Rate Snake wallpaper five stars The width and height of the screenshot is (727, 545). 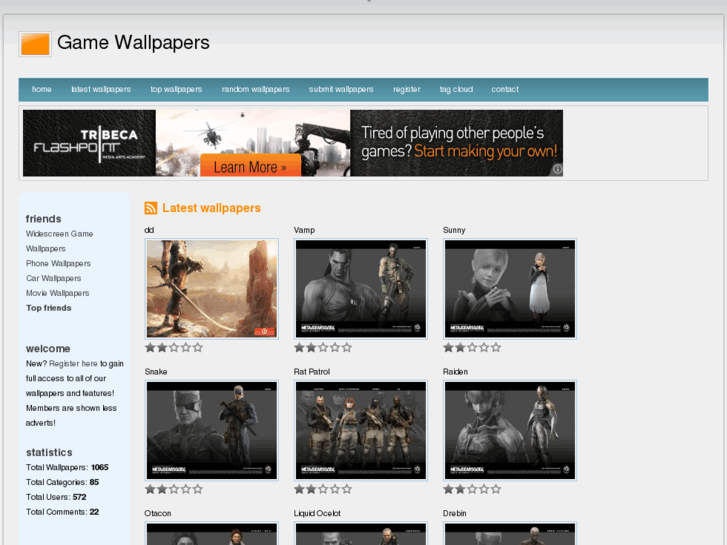pyautogui.click(x=198, y=489)
